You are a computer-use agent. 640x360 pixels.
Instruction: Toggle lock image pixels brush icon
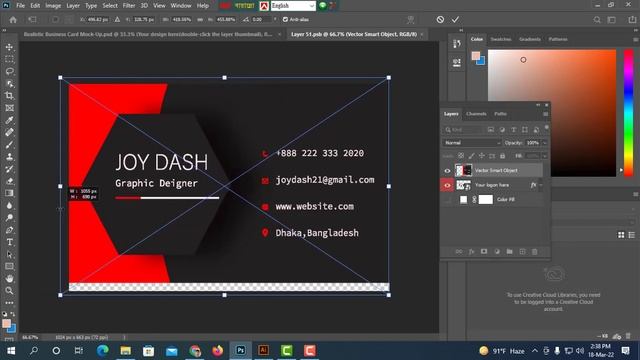click(471, 156)
